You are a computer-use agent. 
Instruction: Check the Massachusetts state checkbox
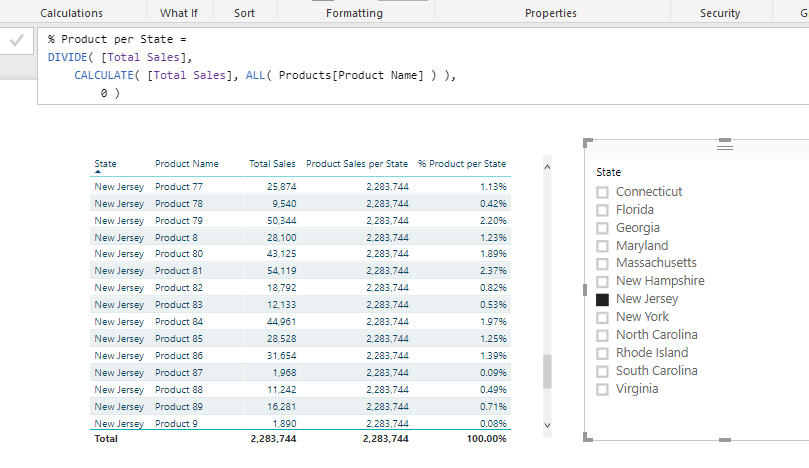(x=602, y=264)
